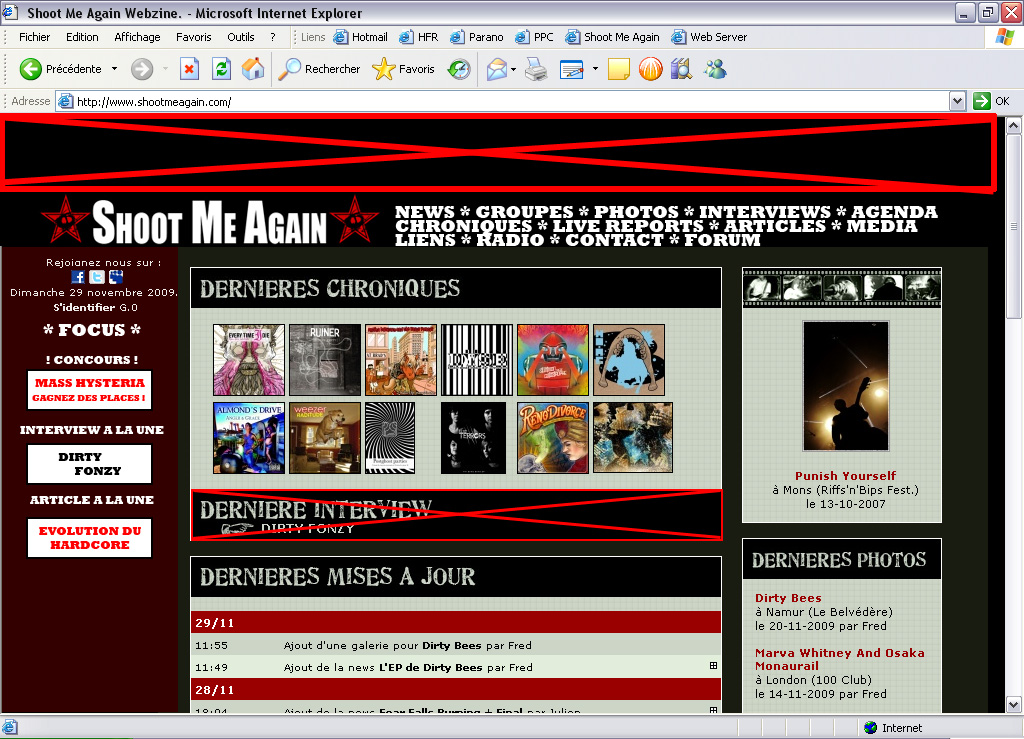Open the Outils menu
Image resolution: width=1024 pixels, height=739 pixels.
tap(241, 37)
